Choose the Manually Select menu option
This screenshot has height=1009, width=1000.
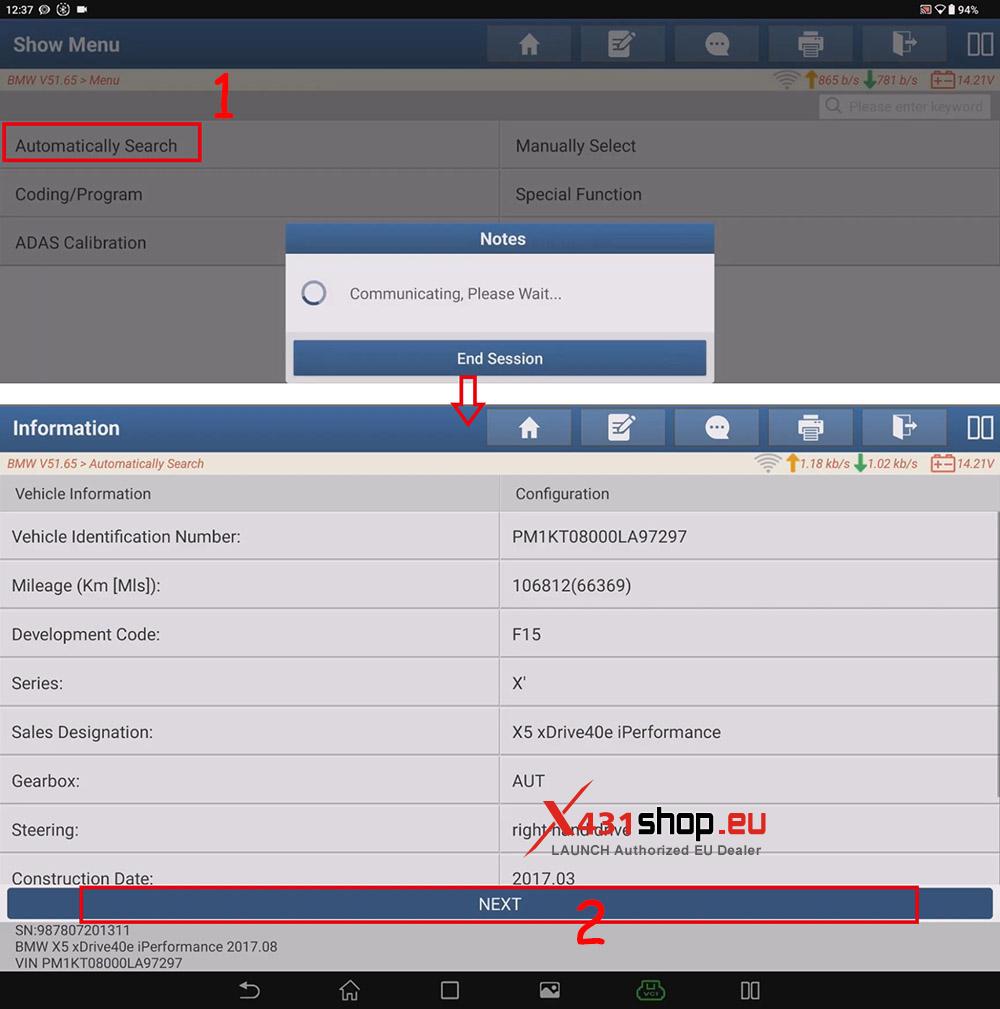click(576, 146)
